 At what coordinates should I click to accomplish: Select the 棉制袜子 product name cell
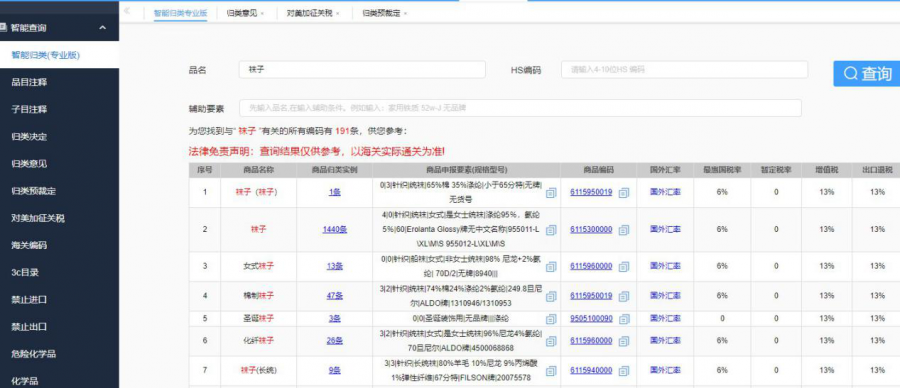click(258, 296)
